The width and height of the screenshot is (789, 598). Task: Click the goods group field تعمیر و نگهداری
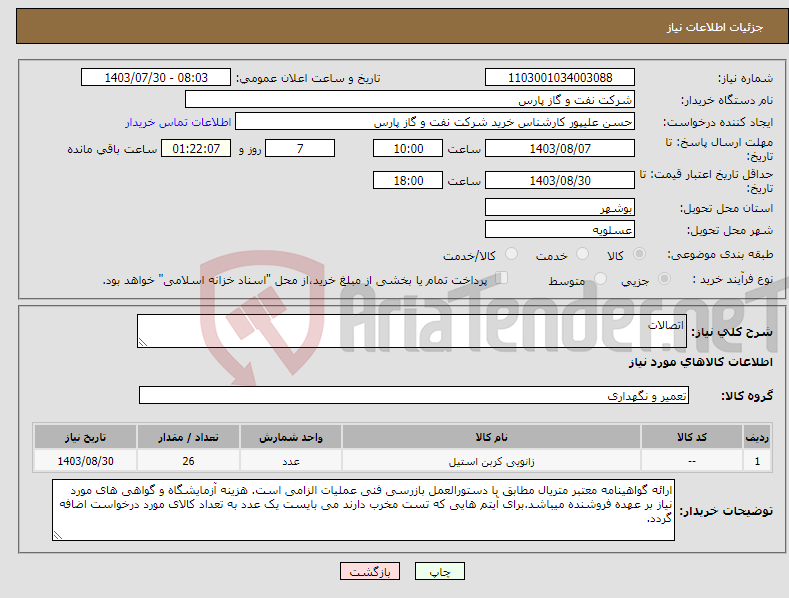[414, 396]
